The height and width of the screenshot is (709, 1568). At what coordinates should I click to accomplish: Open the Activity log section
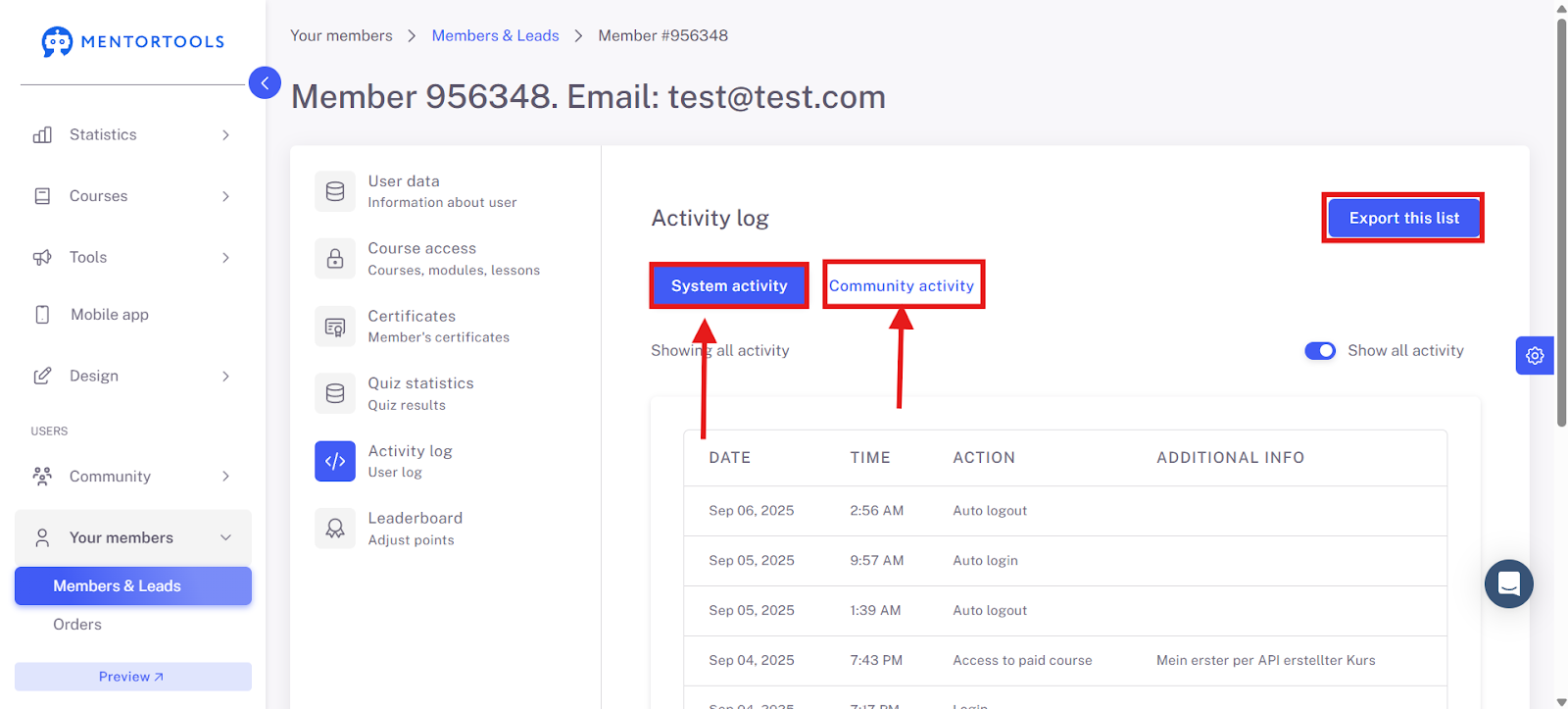[x=411, y=461]
